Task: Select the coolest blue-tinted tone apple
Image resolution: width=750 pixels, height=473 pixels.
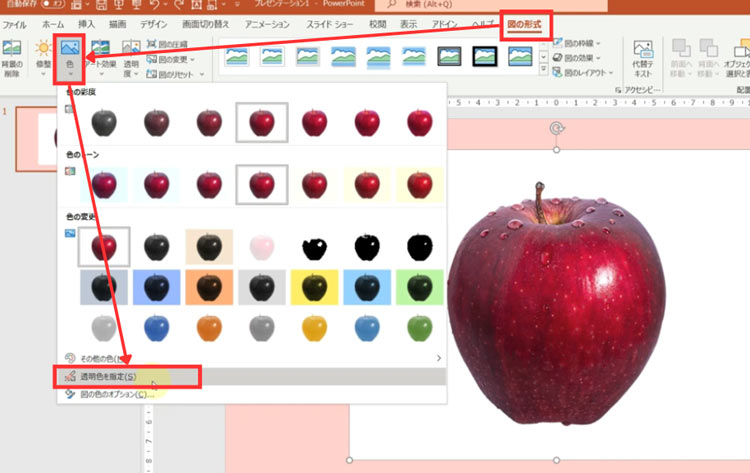Action: 104,185
